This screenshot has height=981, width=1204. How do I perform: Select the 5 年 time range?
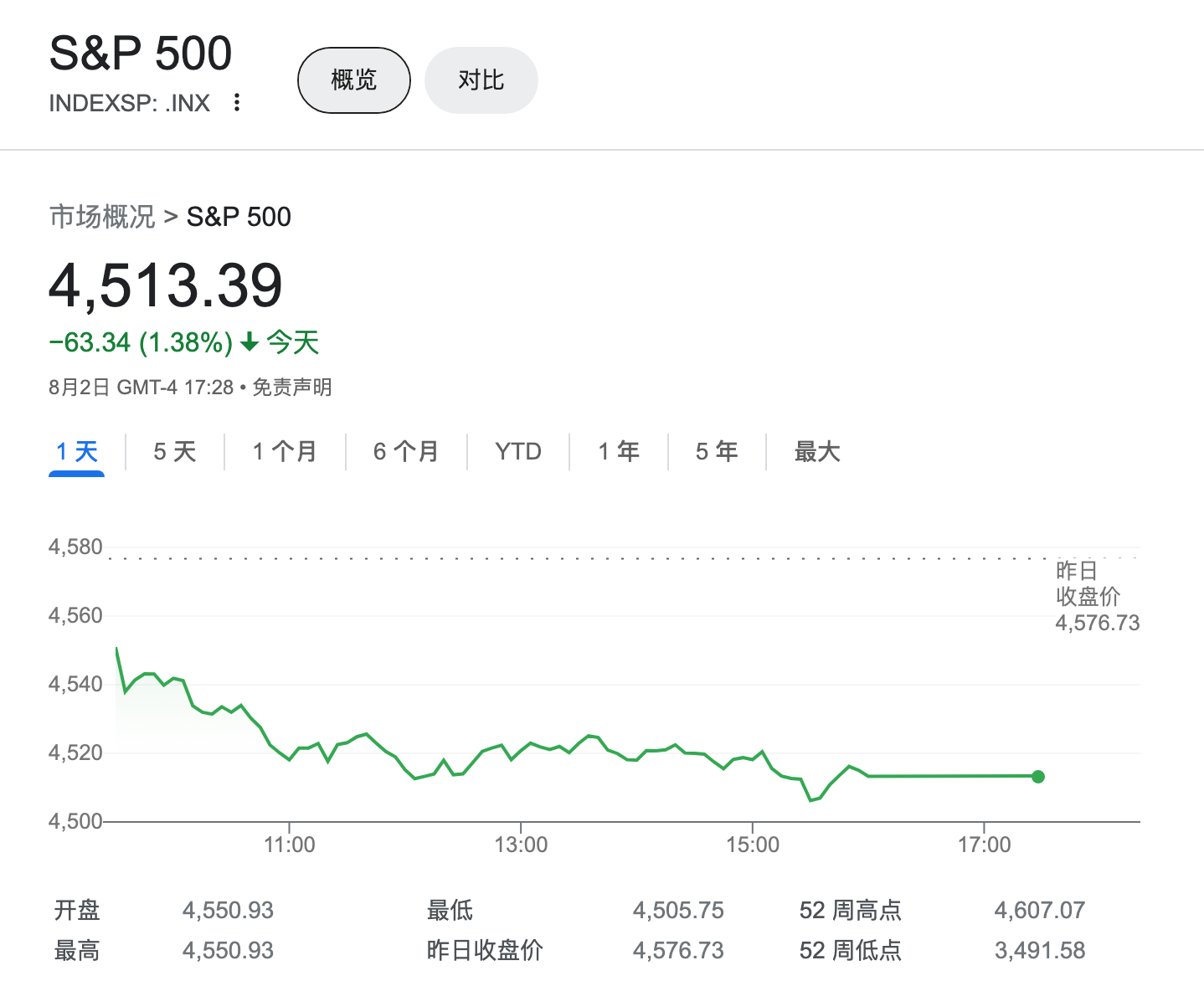tap(717, 451)
